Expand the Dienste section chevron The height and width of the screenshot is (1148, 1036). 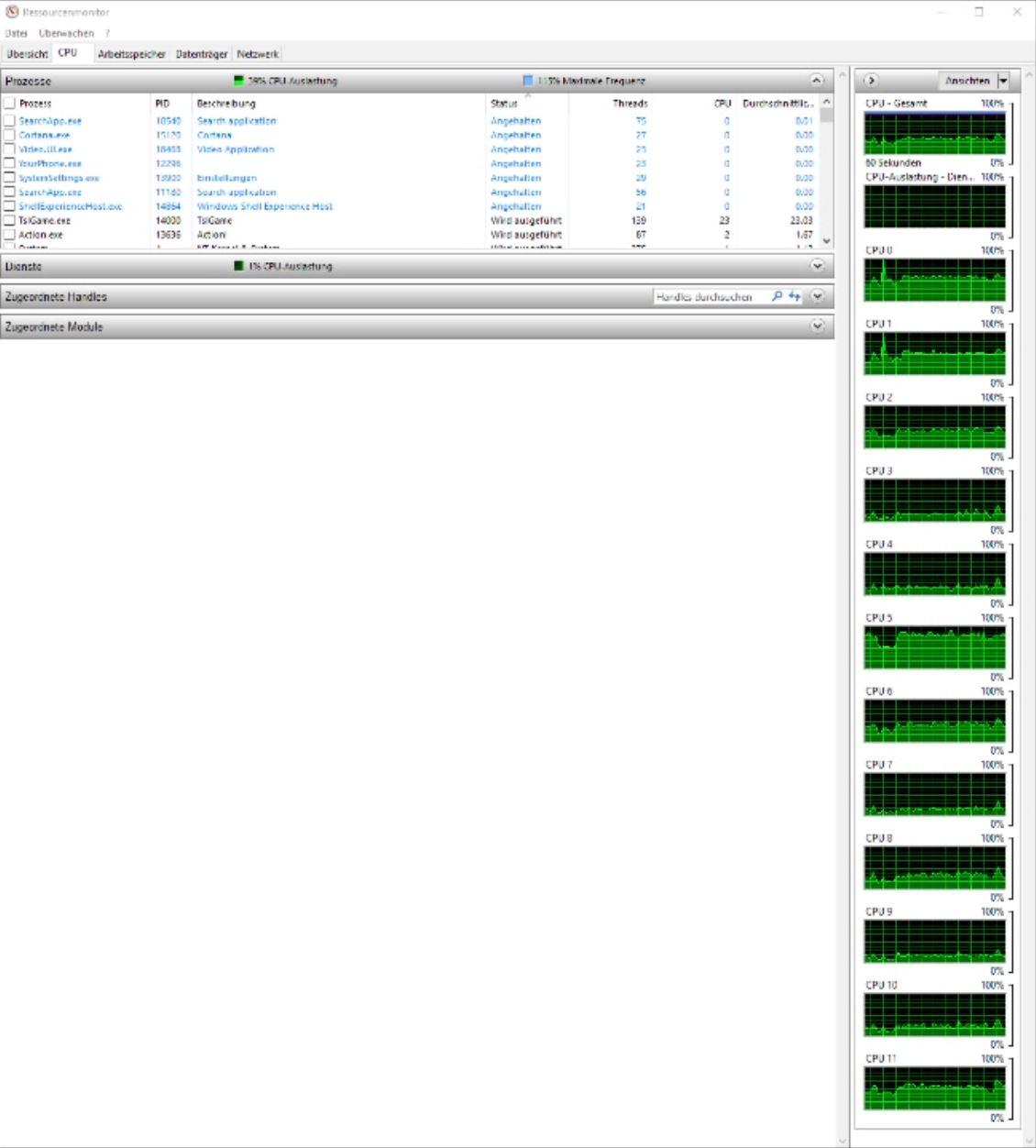point(817,266)
